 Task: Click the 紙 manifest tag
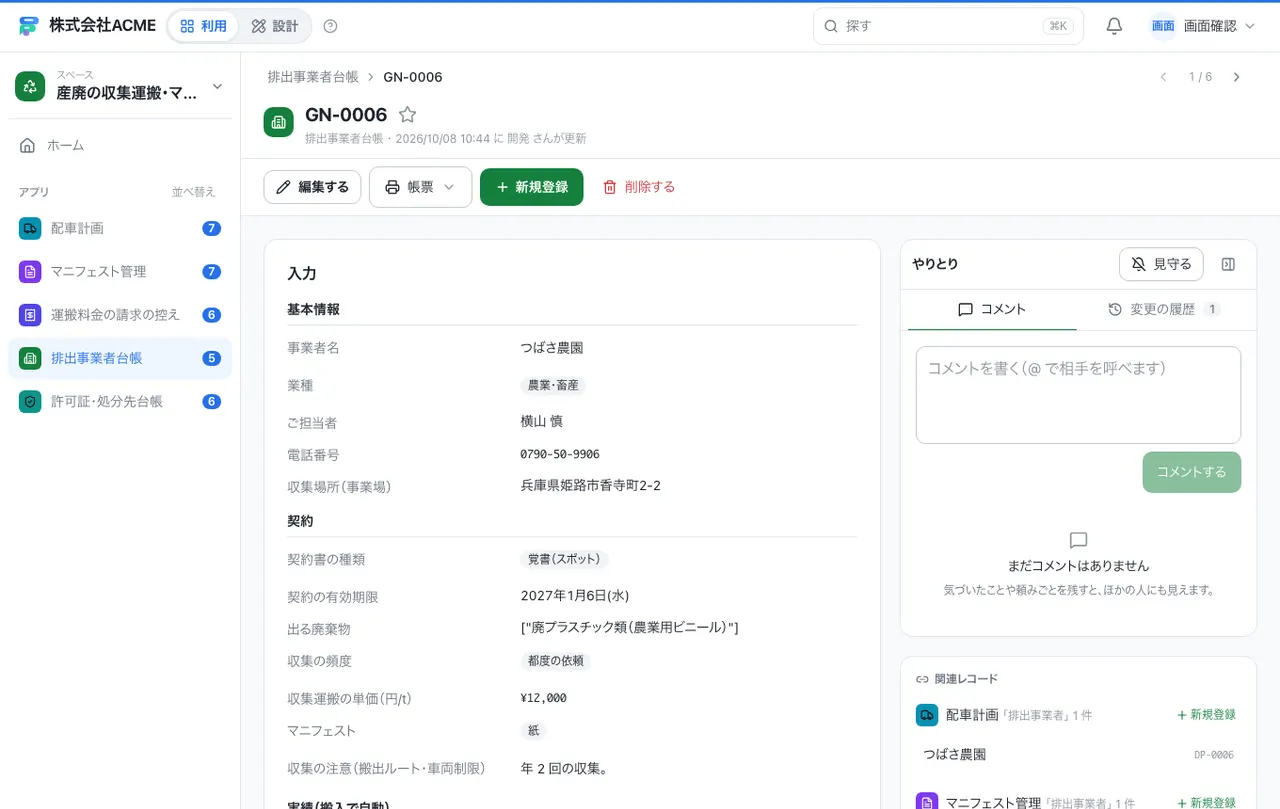(x=533, y=731)
